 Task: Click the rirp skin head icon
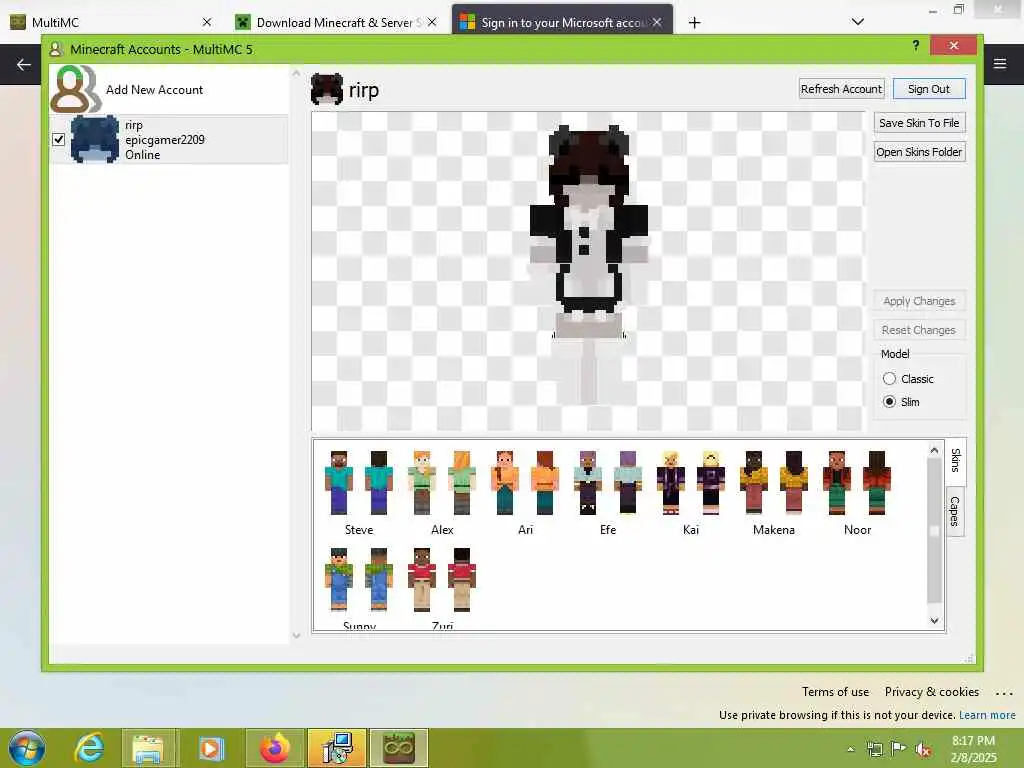(x=327, y=89)
